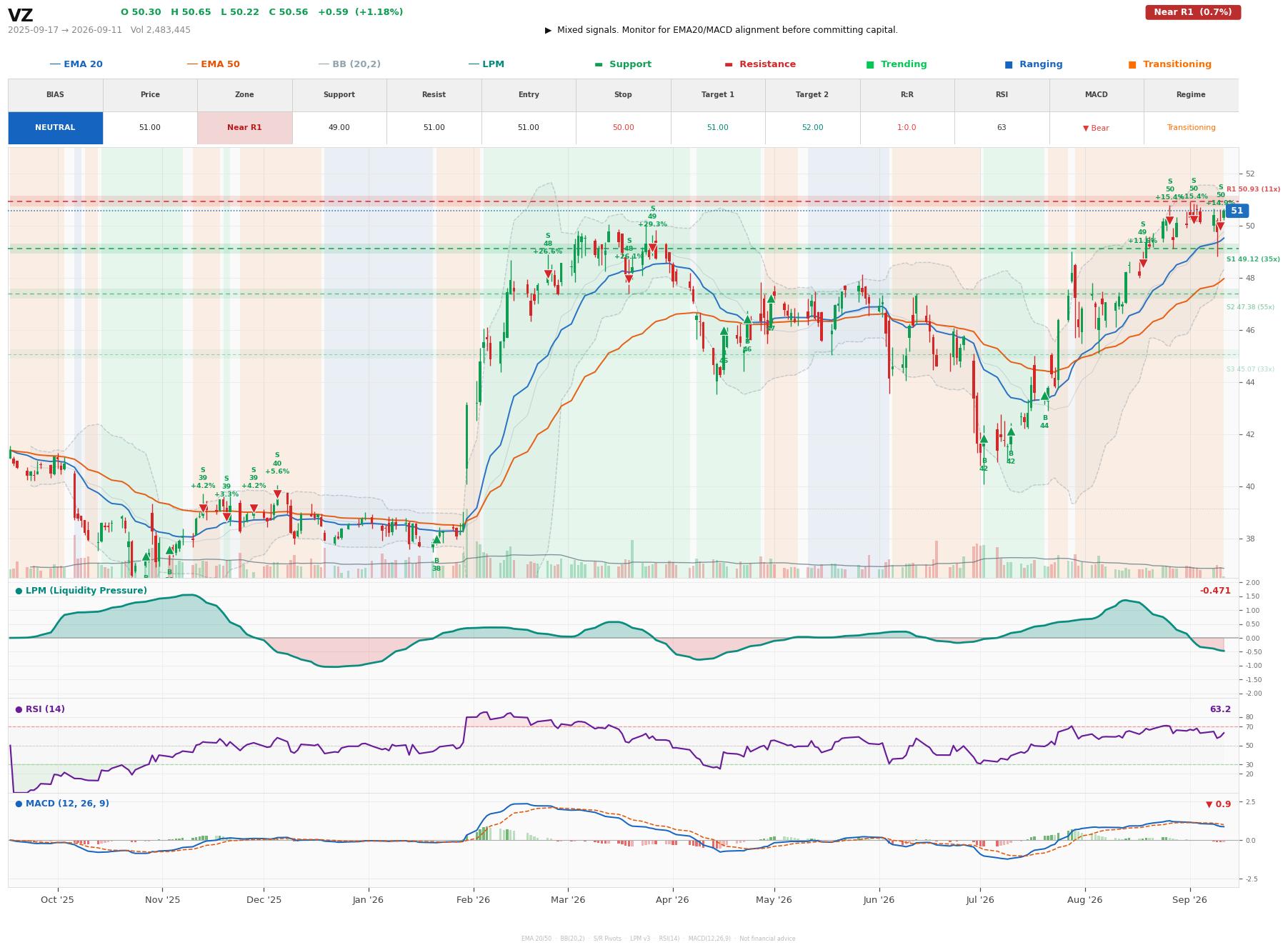Image resolution: width=1288 pixels, height=950 pixels.
Task: Click the blue Ranging legend swatch
Action: tap(1009, 65)
